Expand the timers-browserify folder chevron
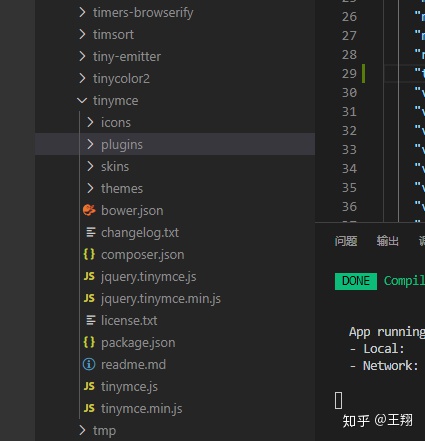 [82, 12]
